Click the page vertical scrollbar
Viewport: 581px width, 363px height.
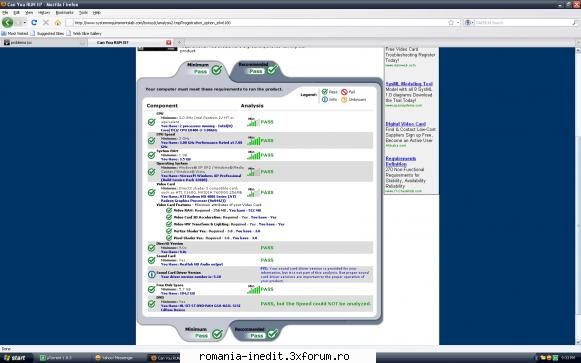tap(578, 196)
